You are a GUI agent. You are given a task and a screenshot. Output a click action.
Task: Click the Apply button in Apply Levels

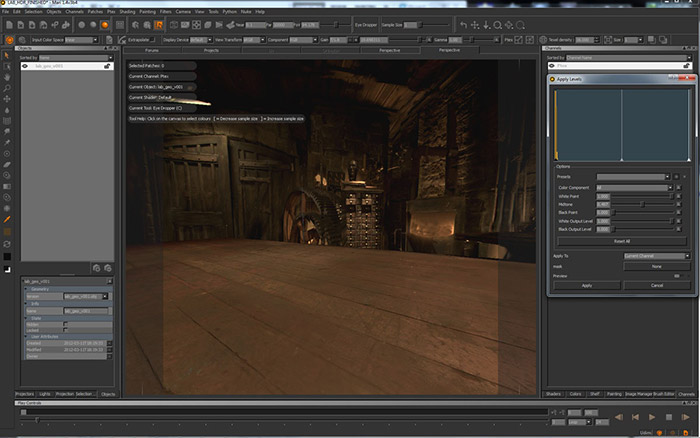(x=587, y=285)
